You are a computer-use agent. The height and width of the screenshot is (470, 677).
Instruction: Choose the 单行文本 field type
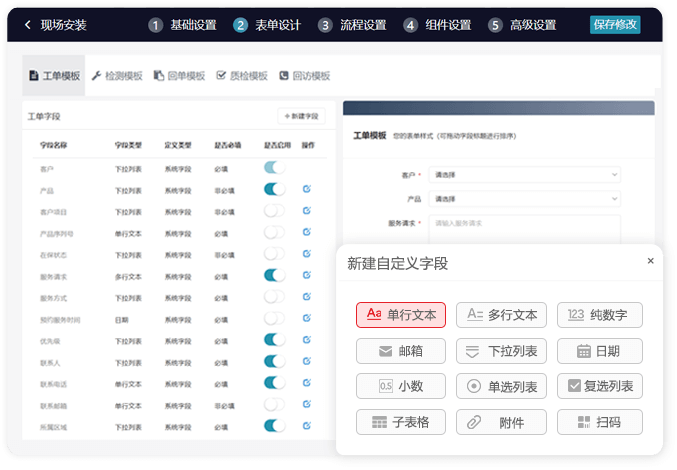click(x=401, y=315)
